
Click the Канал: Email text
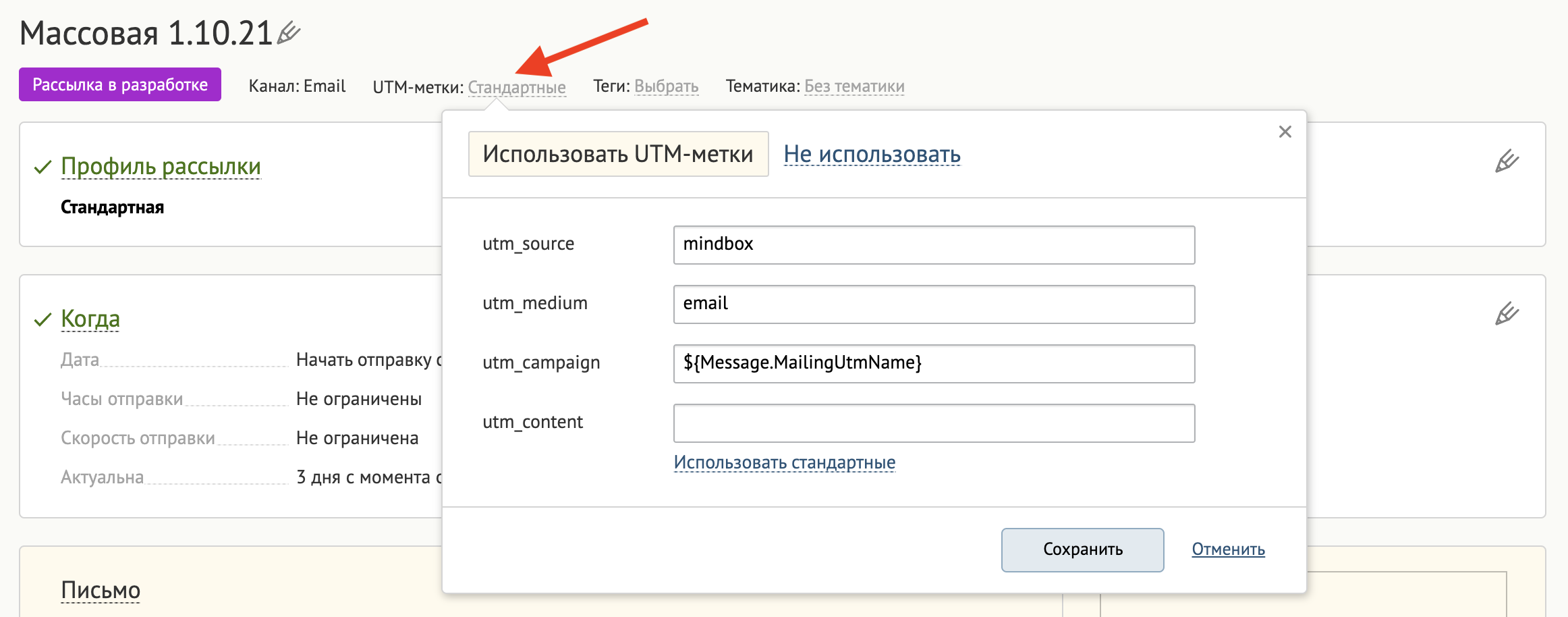[x=297, y=86]
